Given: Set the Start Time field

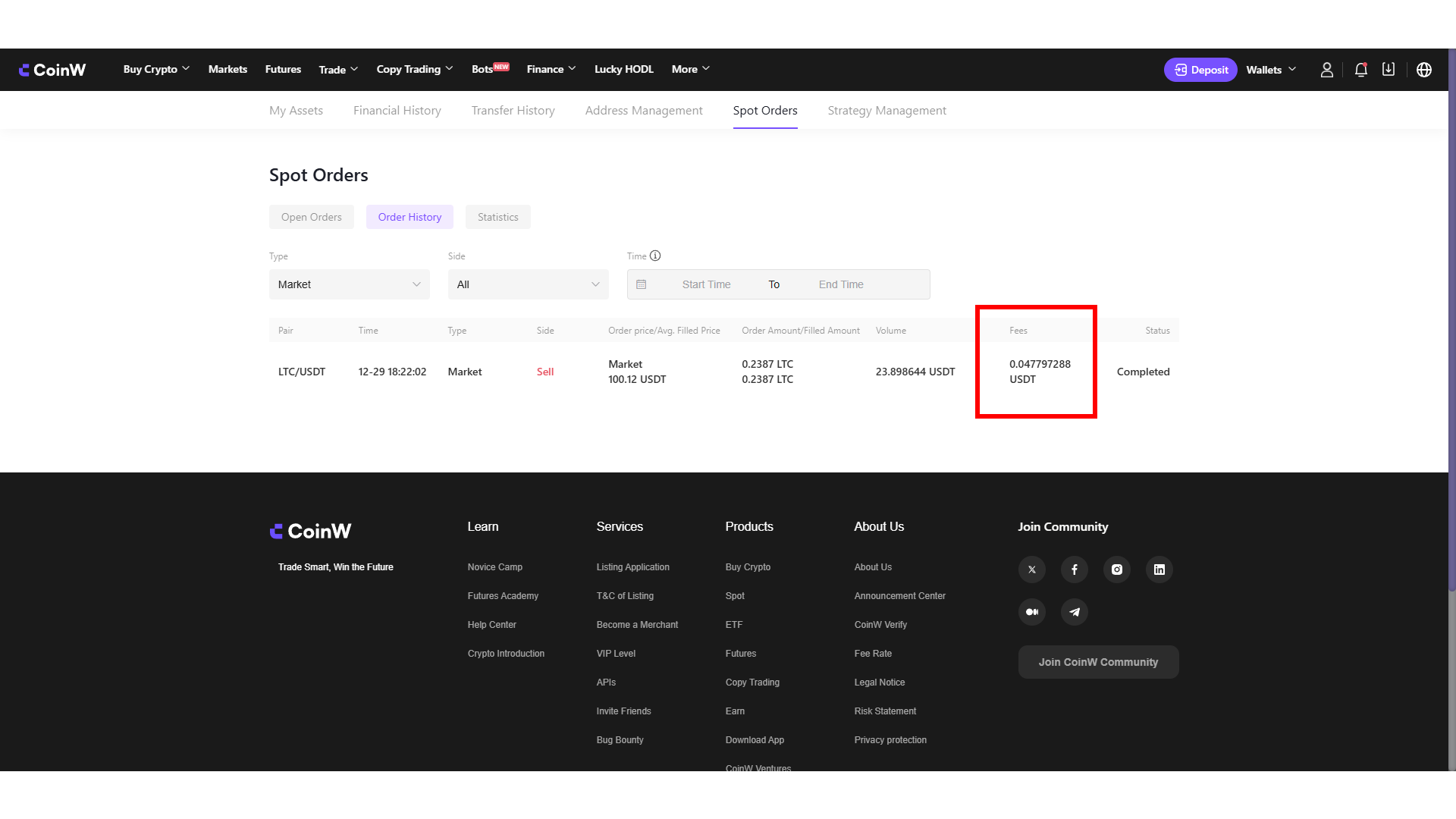Looking at the screenshot, I should pyautogui.click(x=706, y=284).
